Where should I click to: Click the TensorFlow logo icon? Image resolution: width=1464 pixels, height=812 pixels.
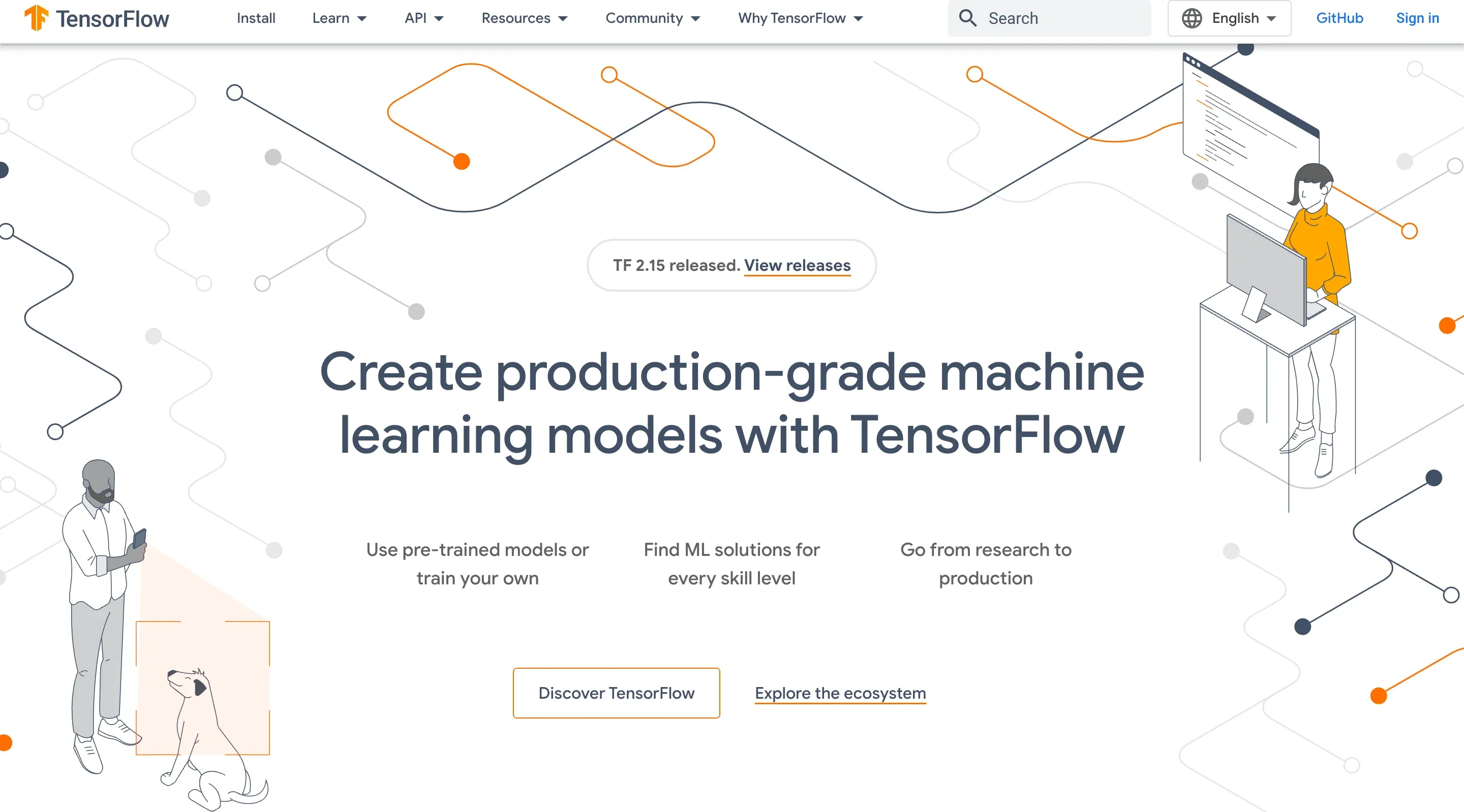(36, 18)
